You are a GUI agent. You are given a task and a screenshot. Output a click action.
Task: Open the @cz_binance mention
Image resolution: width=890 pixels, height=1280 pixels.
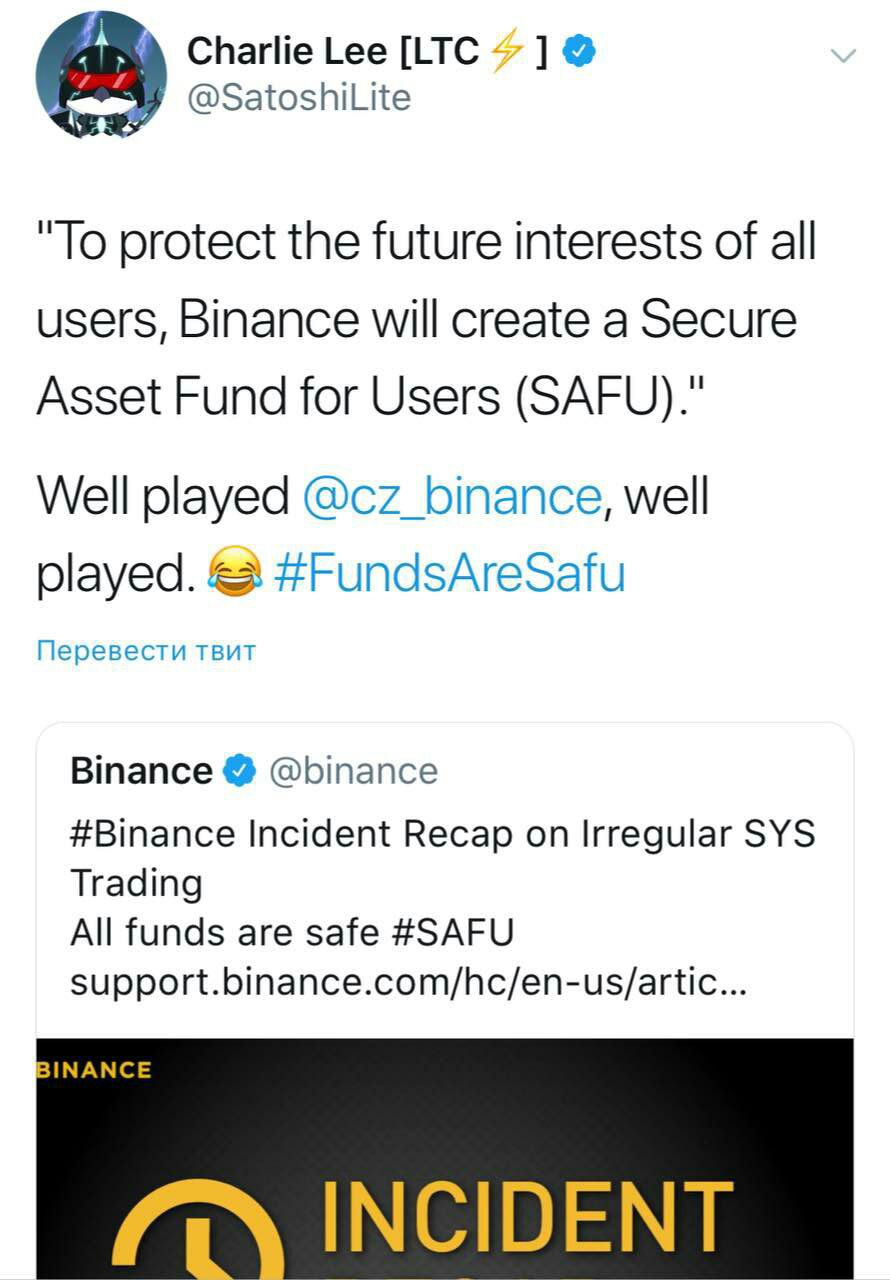pyautogui.click(x=451, y=497)
